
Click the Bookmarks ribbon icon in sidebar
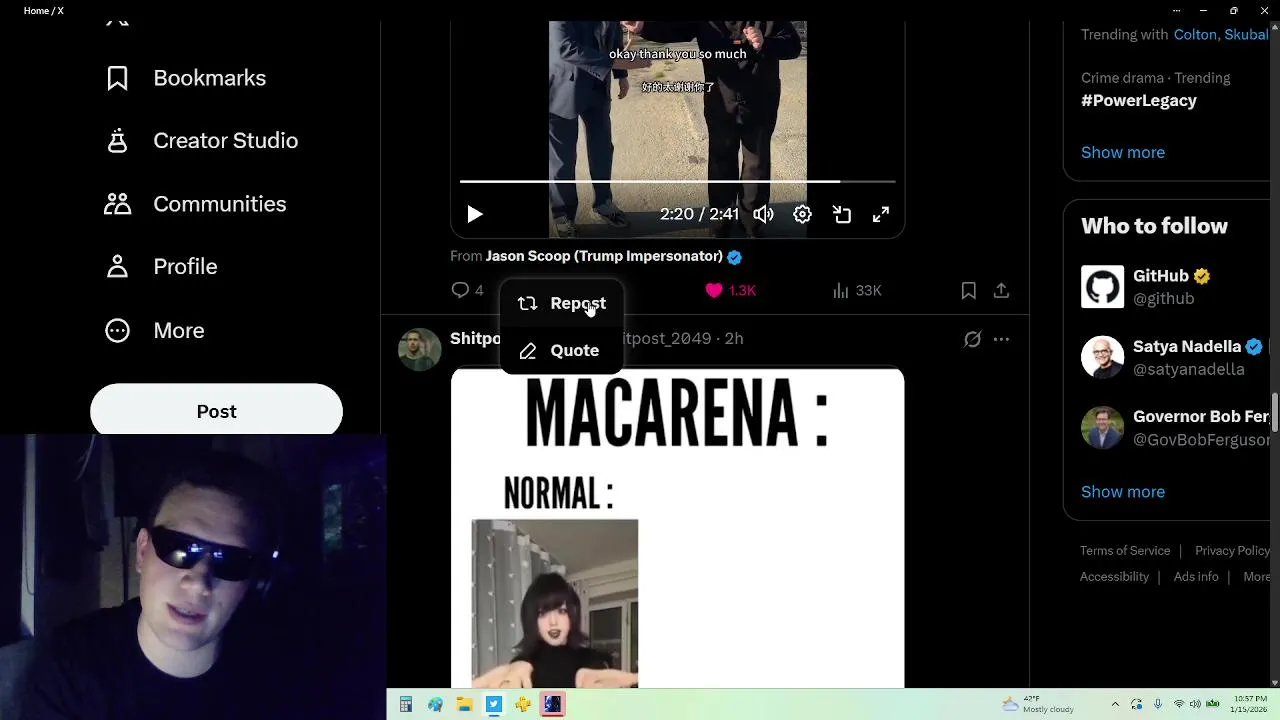coord(118,78)
